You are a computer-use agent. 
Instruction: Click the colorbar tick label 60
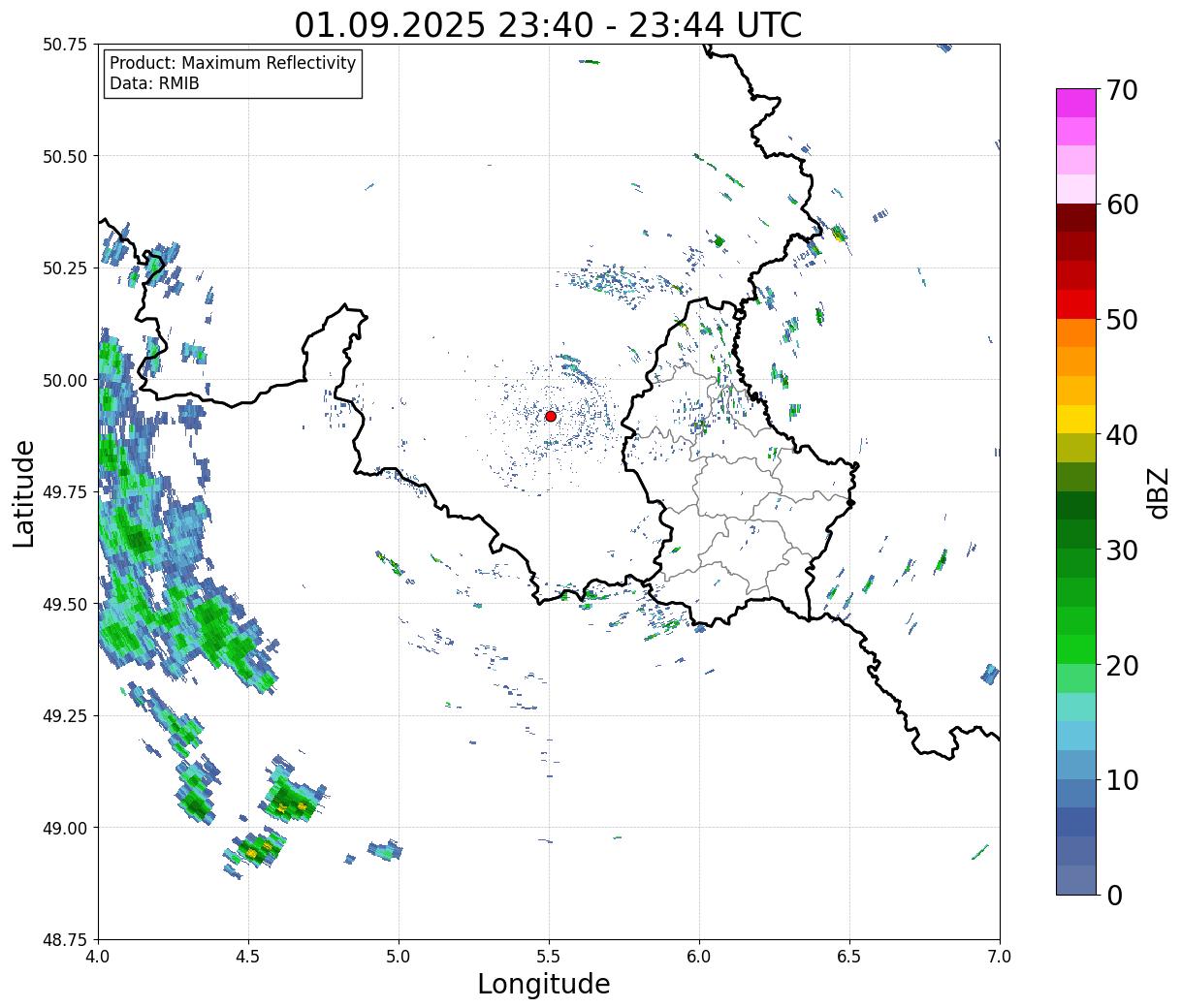point(1122,205)
